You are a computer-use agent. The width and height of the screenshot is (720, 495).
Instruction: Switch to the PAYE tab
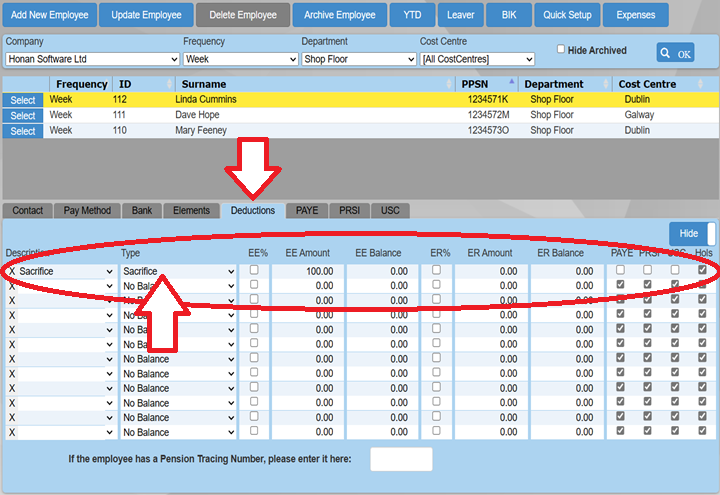point(306,210)
